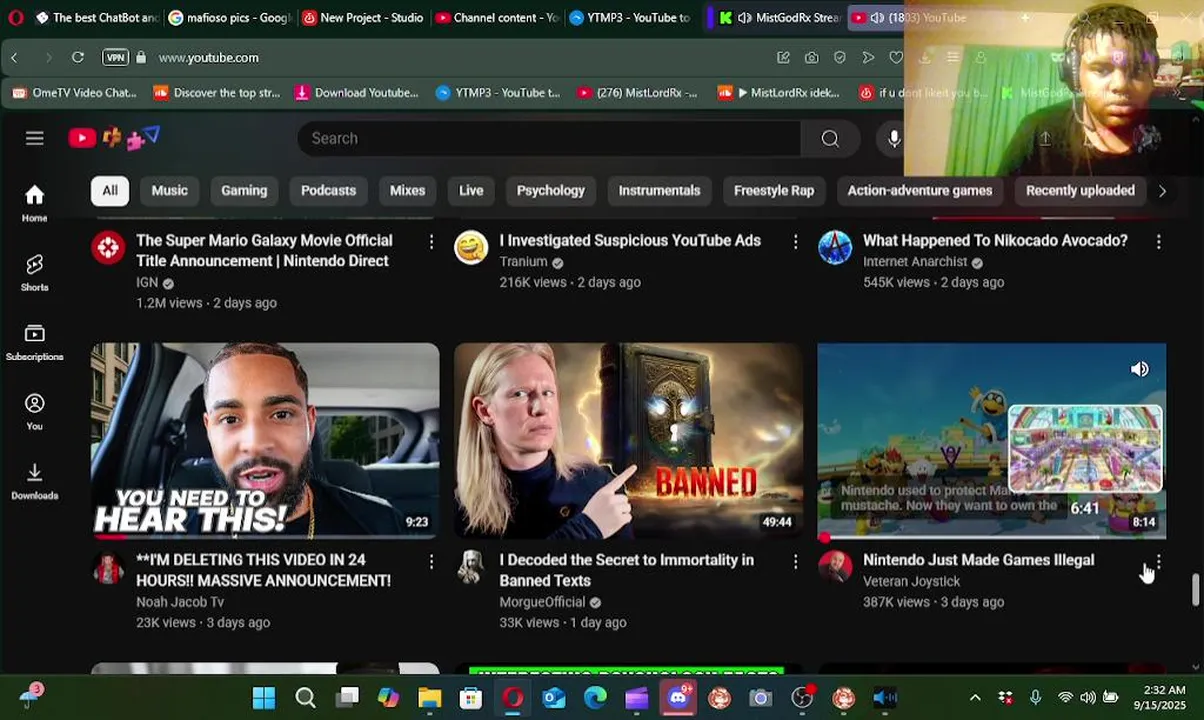Open the Noah Jacob Tv channel avatar
Viewport: 1204px width, 720px height.
(108, 567)
